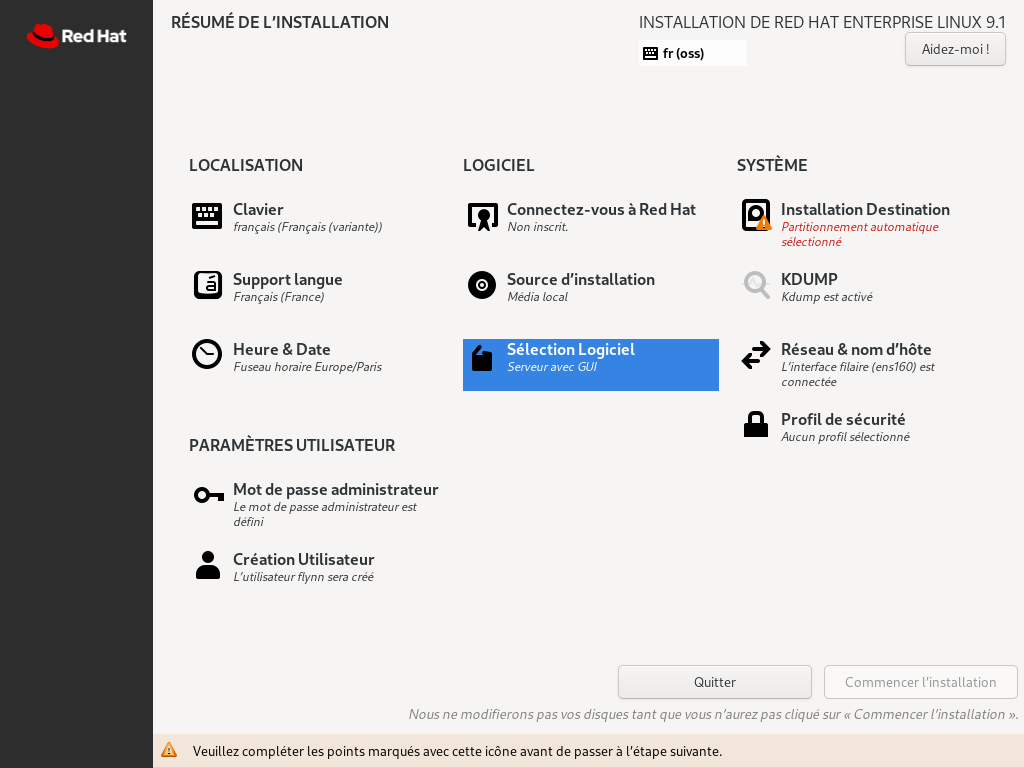Click the key icon for Mot de passe administrateur

(x=208, y=495)
